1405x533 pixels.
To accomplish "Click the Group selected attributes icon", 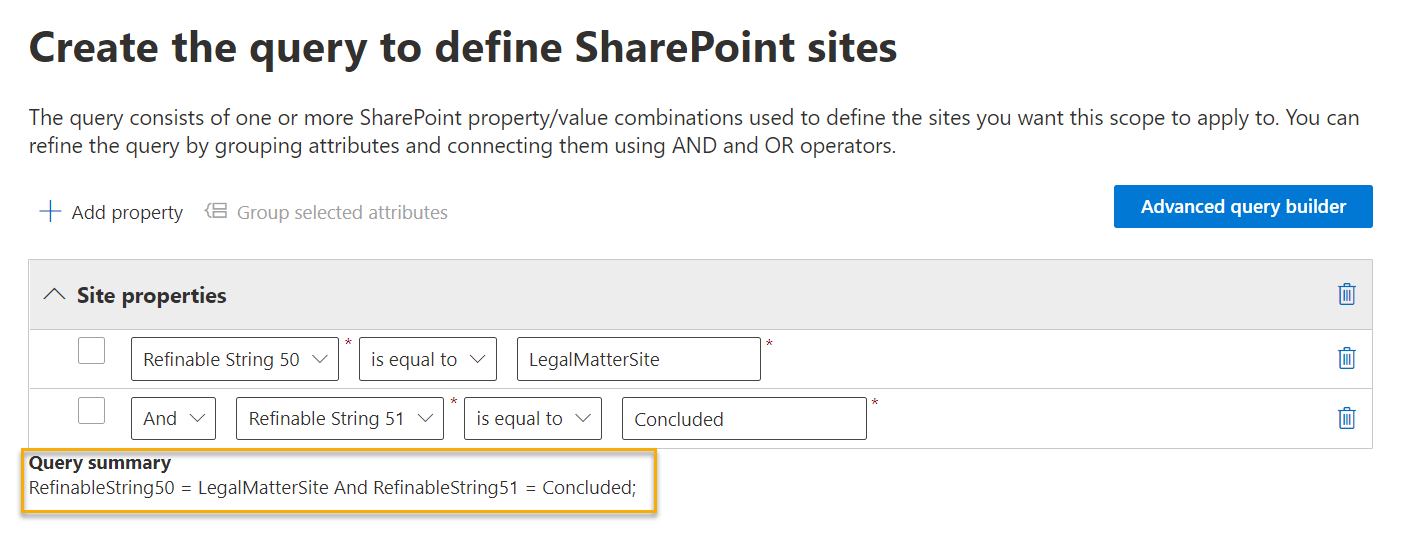I will [216, 211].
